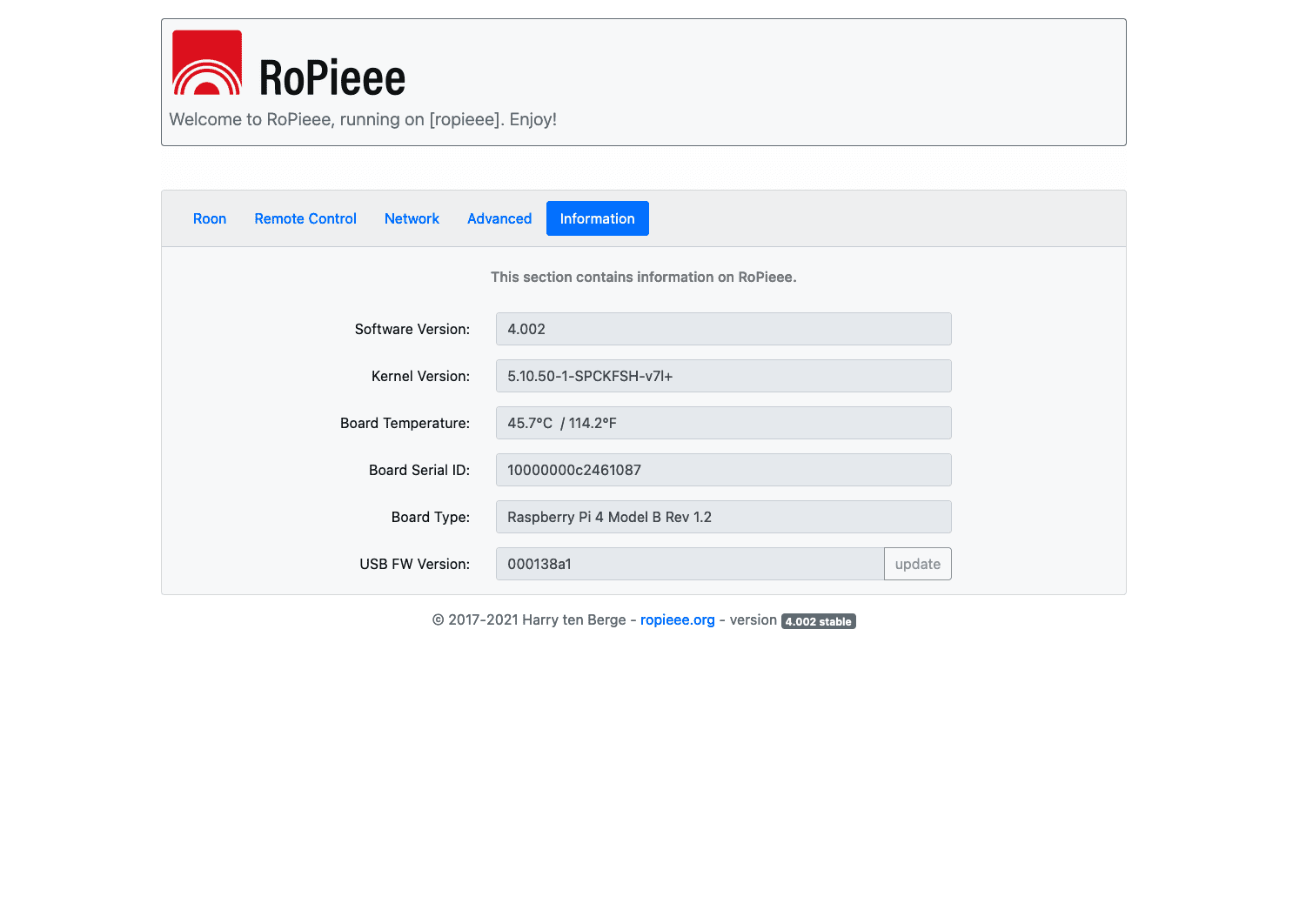
Task: Click the USB FW Version field 000138a1
Action: click(x=690, y=564)
